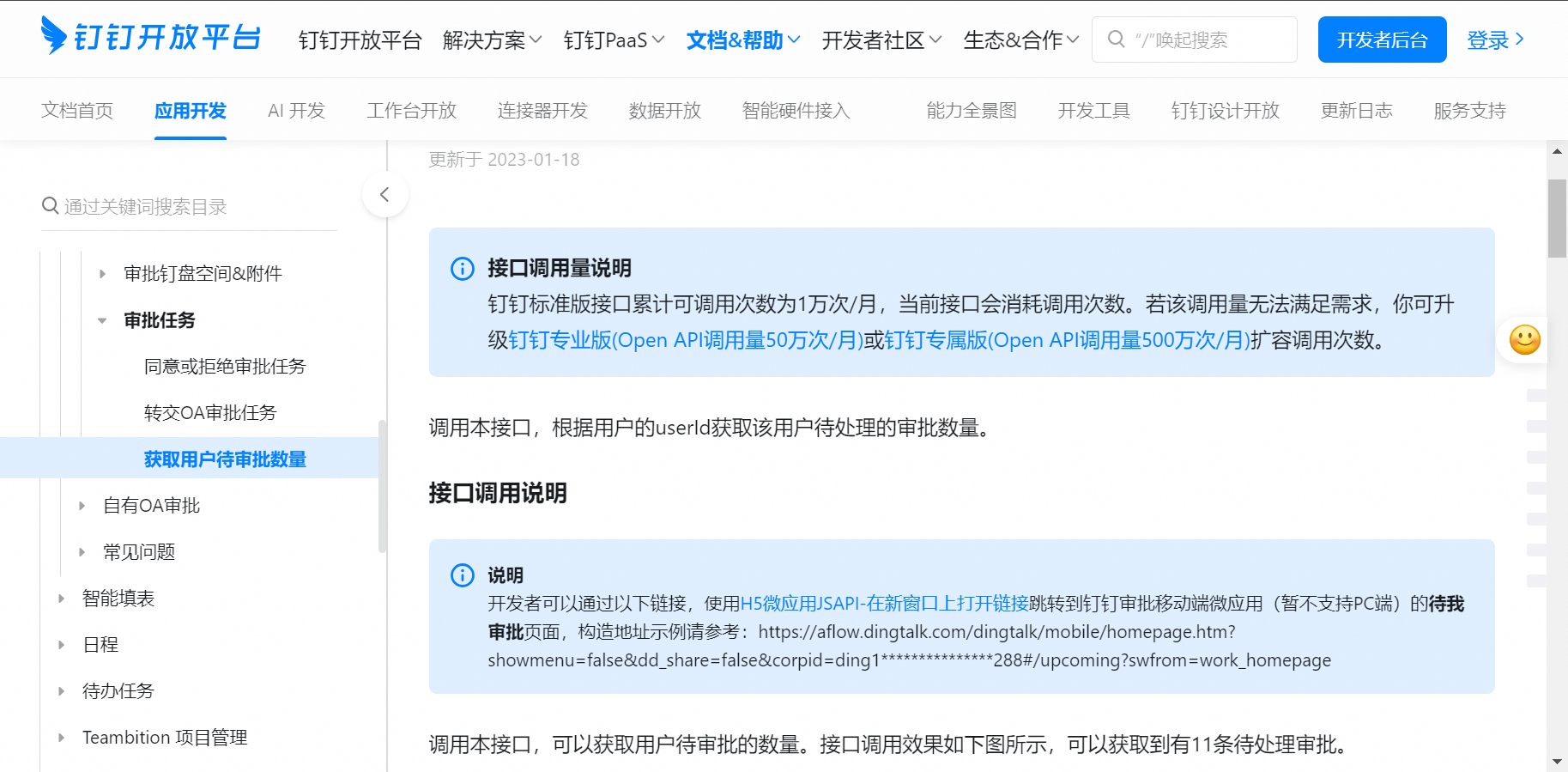Switch to the 工作台开放 tab
1568x772 pixels.
tap(412, 111)
